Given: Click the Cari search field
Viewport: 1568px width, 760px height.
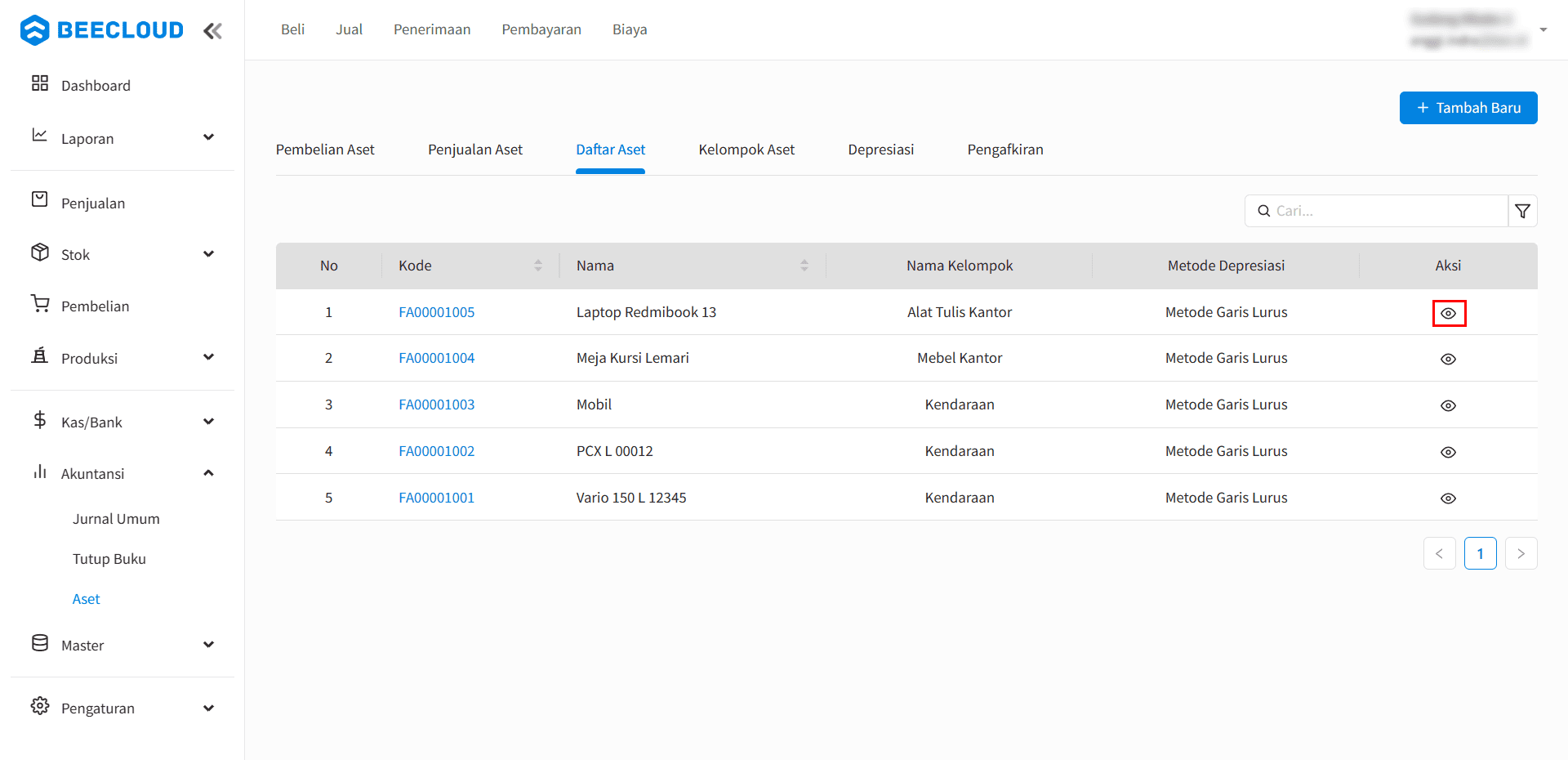Looking at the screenshot, I should point(1376,211).
